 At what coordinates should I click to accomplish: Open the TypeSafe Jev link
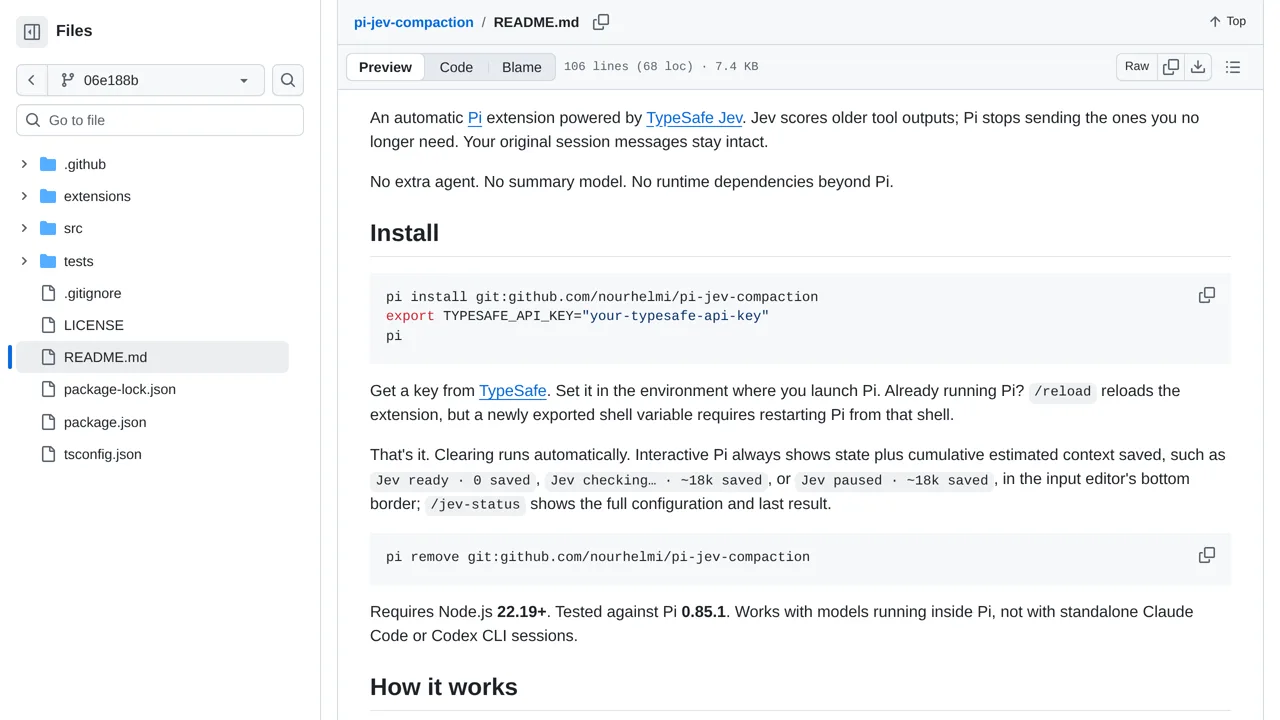[694, 118]
